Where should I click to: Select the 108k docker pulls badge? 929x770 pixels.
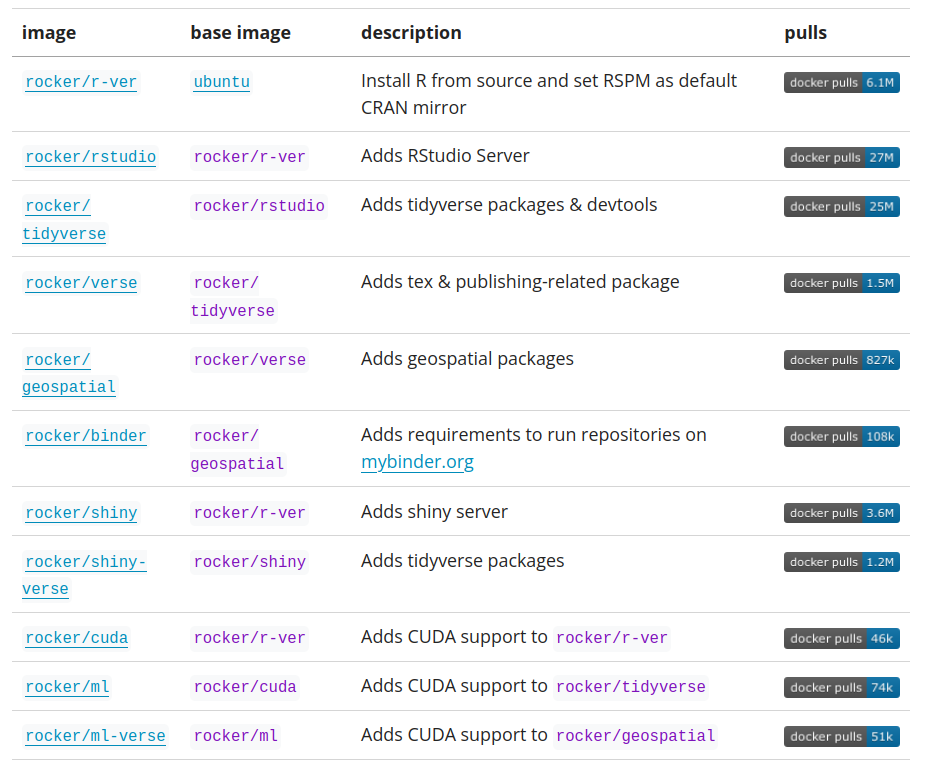point(842,436)
